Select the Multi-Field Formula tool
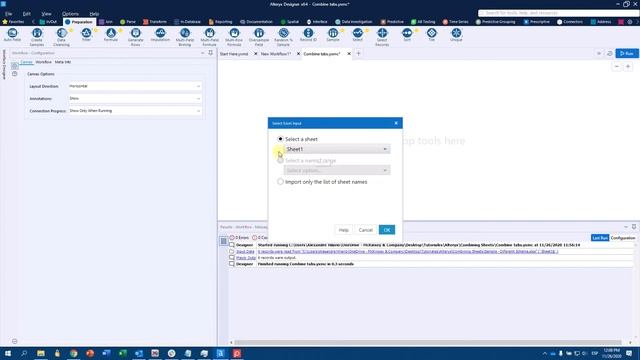Viewport: 640px width, 360px height. tap(209, 36)
